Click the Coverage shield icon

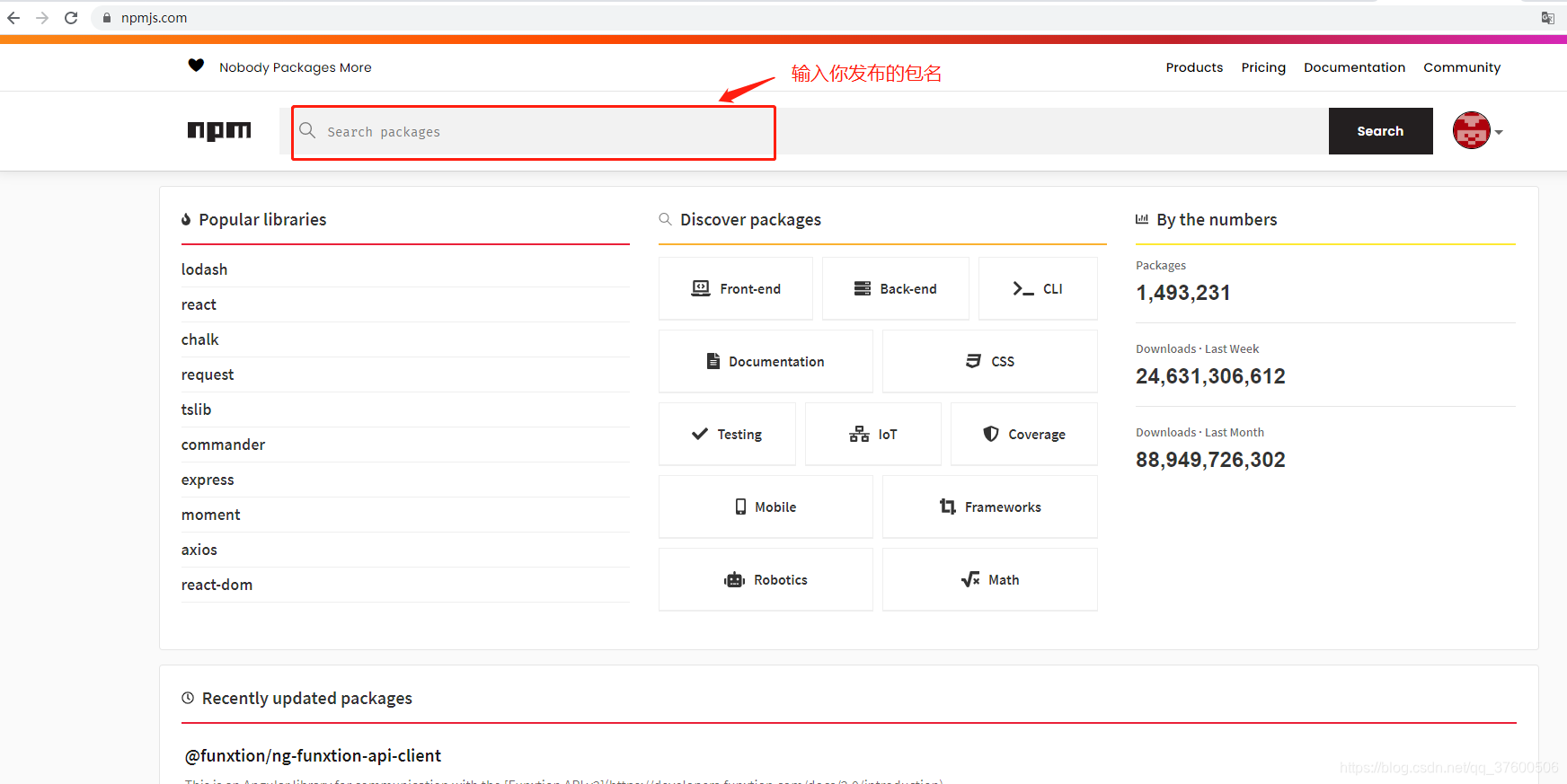tap(991, 434)
